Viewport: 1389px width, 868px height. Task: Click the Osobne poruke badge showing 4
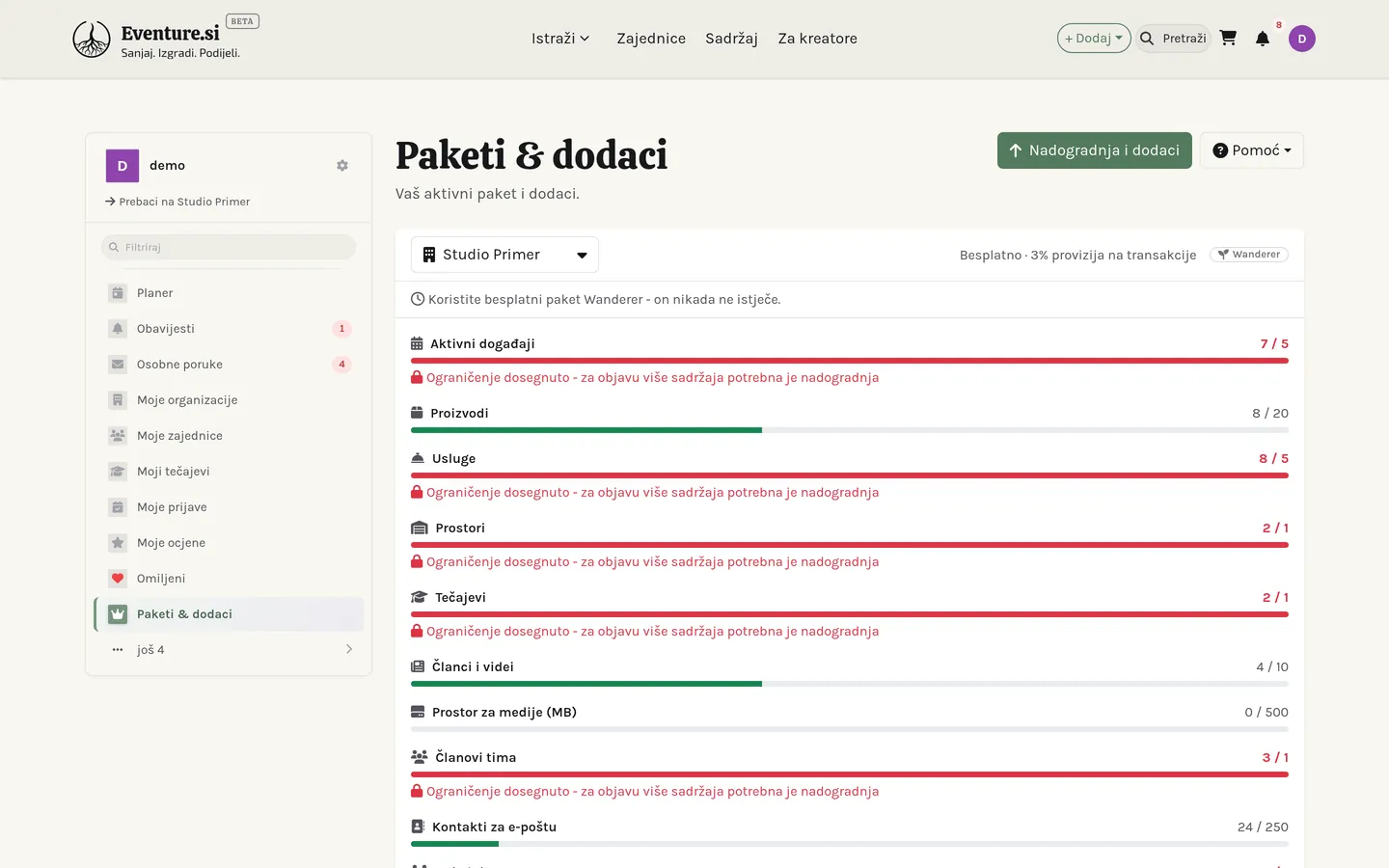coord(341,365)
